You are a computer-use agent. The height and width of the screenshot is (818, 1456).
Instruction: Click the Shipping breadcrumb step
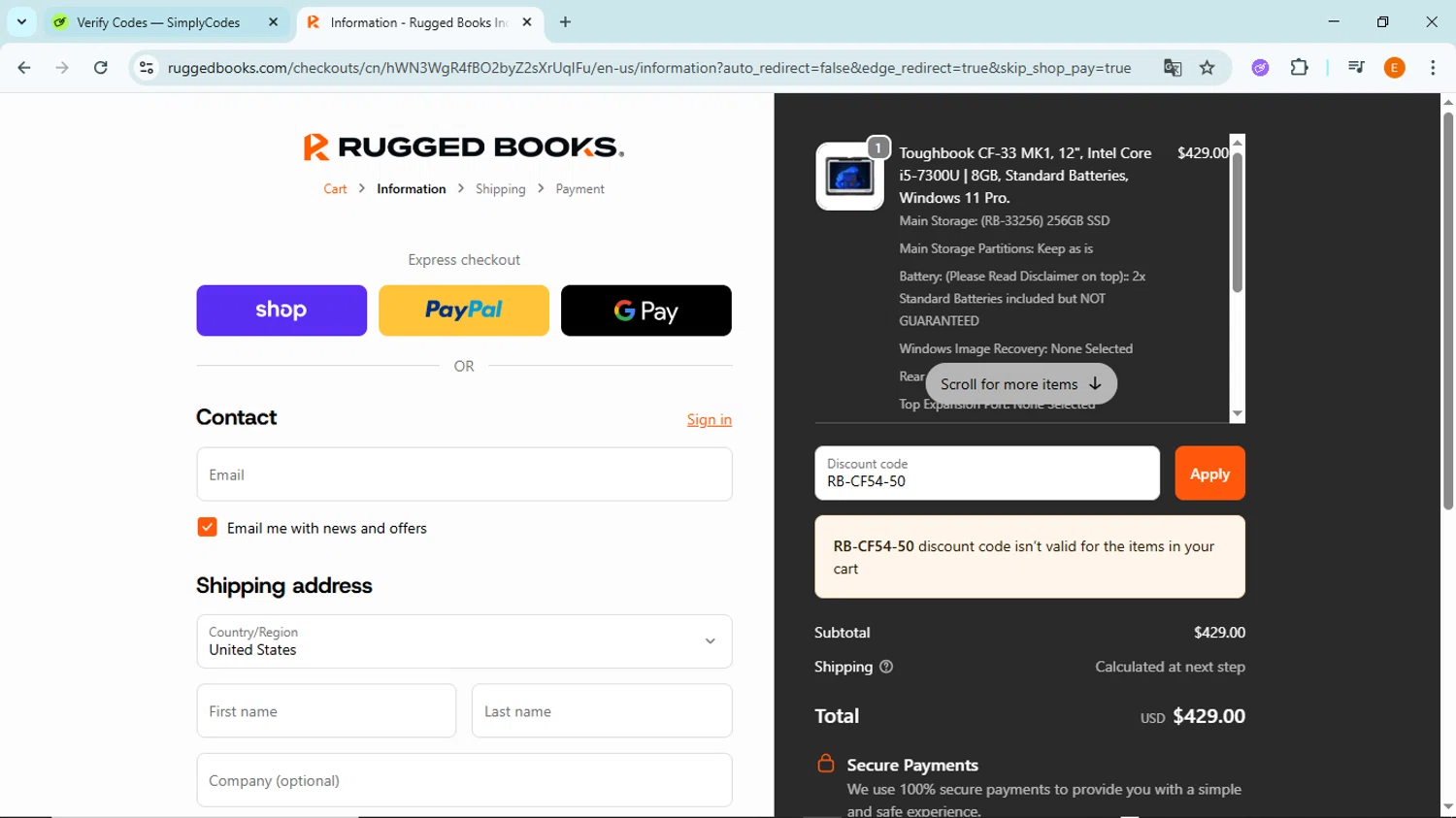500,189
